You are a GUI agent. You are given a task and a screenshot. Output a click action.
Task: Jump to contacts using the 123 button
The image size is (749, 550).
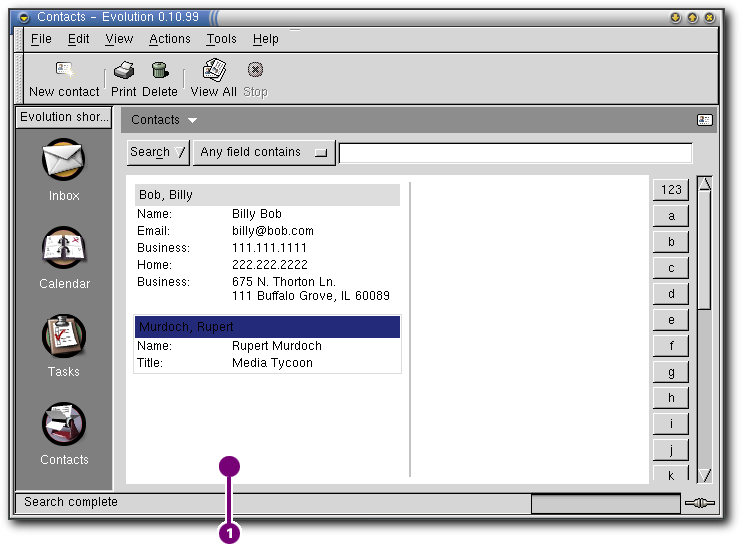pyautogui.click(x=671, y=189)
